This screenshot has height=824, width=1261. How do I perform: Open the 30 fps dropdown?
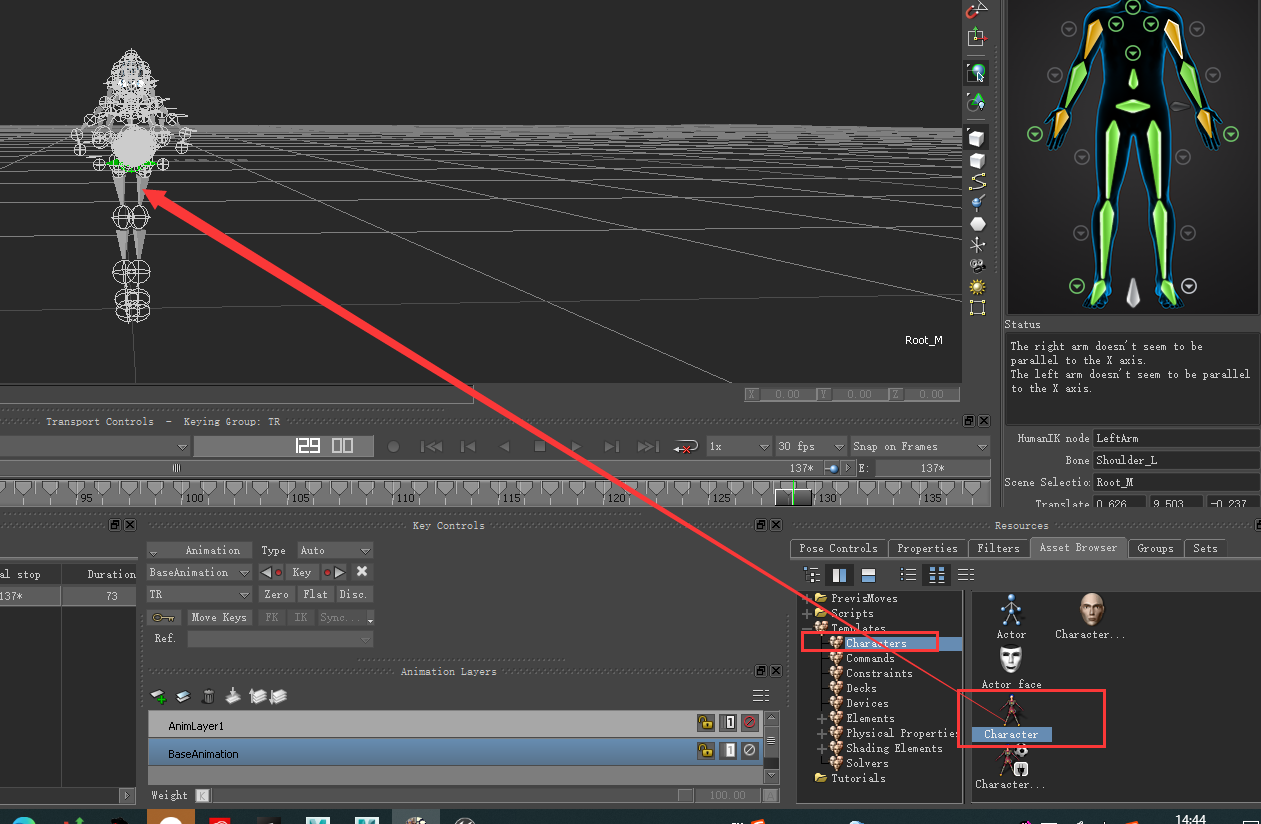click(810, 446)
